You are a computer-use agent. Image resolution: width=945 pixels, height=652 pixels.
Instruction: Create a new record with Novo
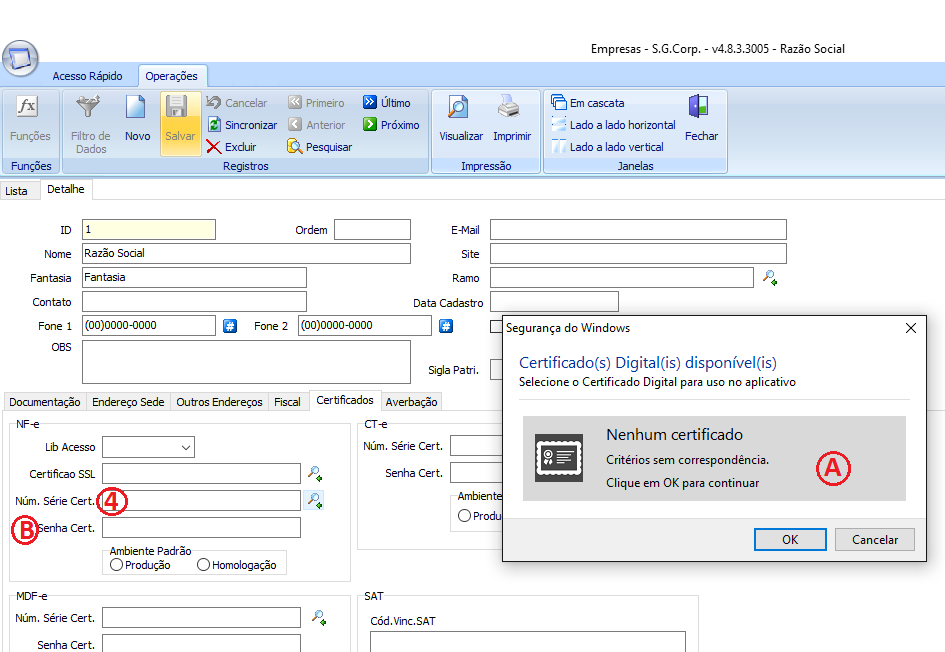pyautogui.click(x=137, y=119)
